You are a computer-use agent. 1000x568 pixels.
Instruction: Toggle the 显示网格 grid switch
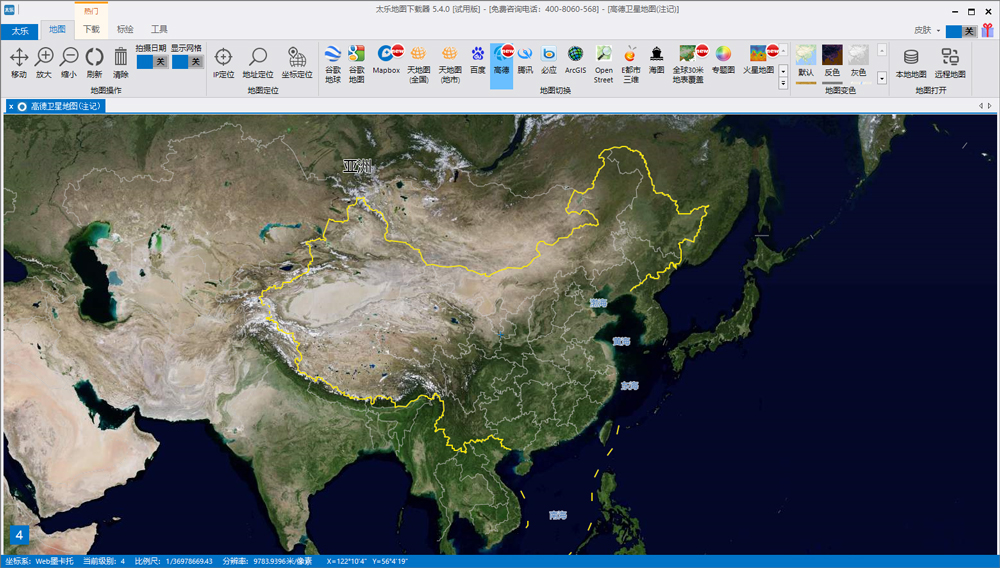coord(186,62)
